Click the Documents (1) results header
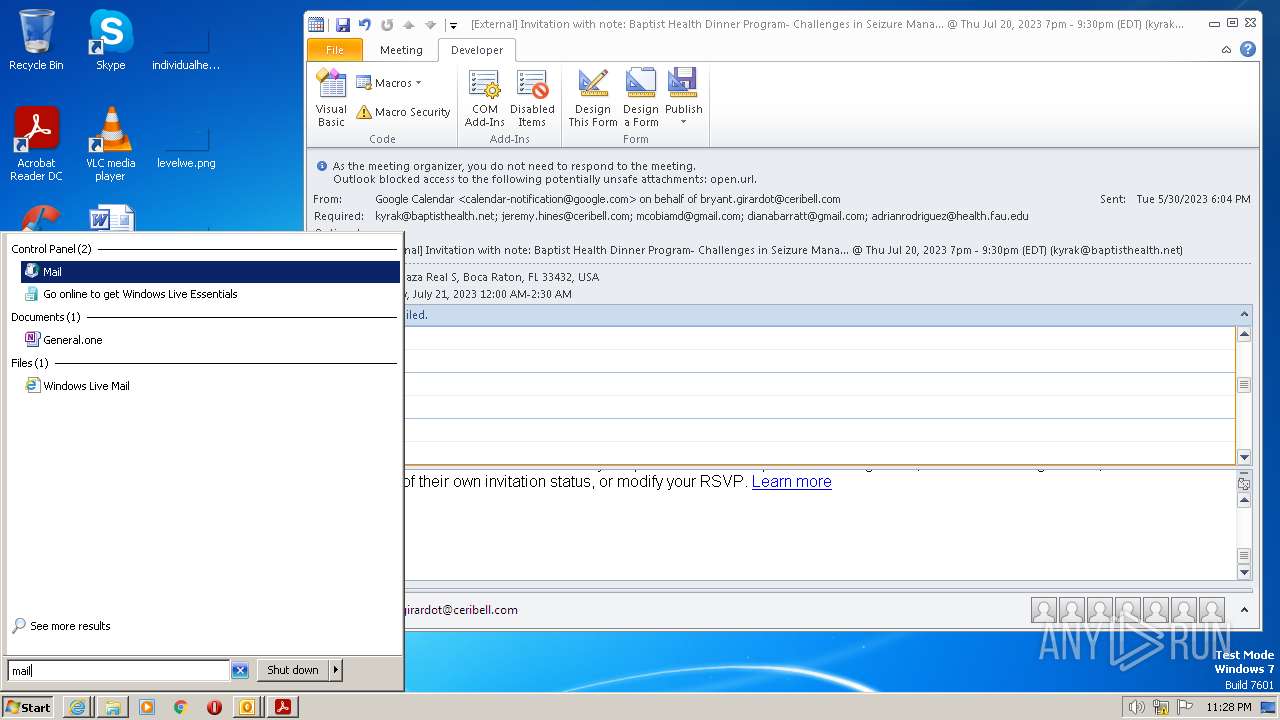 [x=46, y=317]
